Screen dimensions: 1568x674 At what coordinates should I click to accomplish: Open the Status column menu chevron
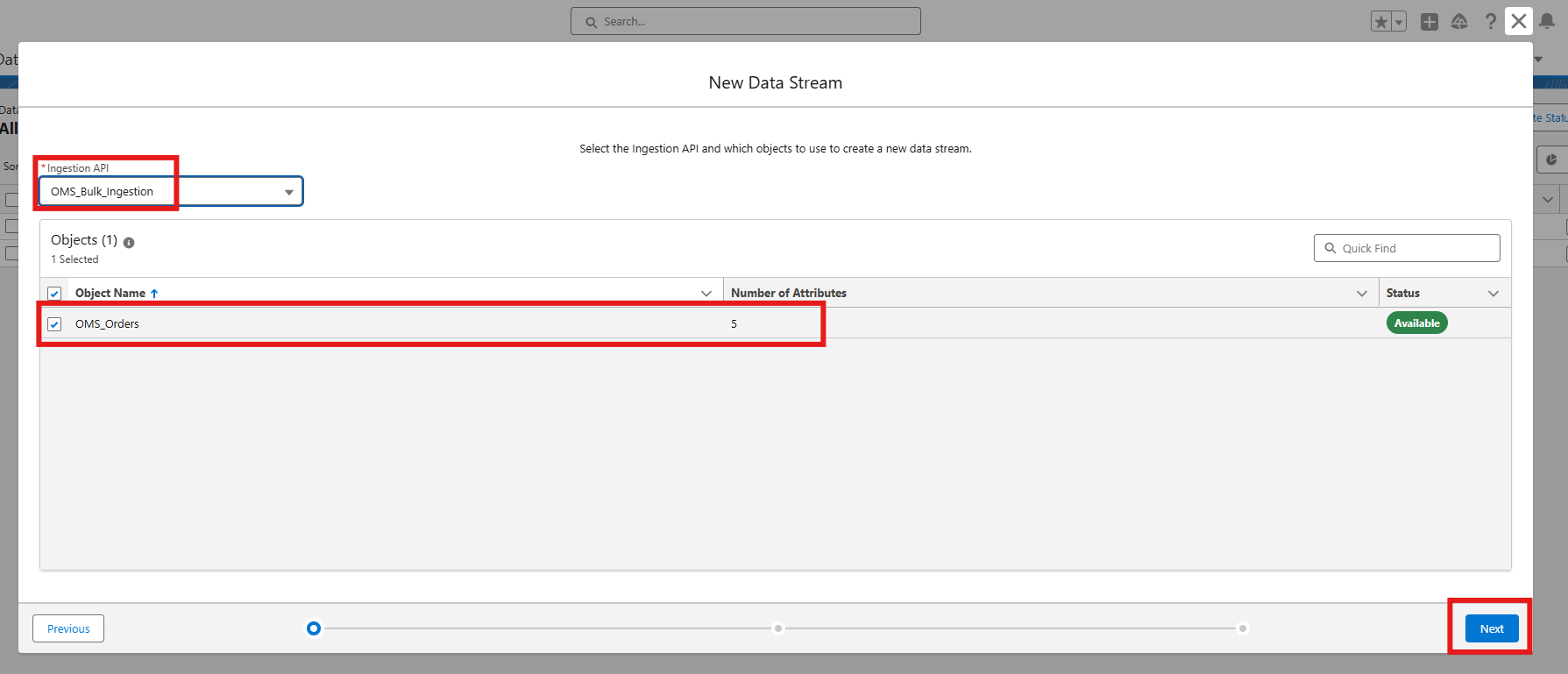1494,294
